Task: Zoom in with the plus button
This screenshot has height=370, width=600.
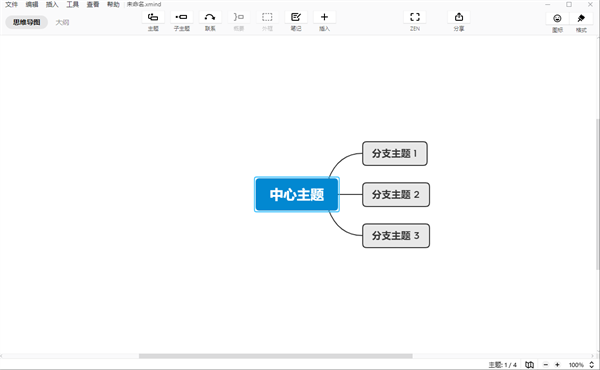Action: (x=557, y=365)
